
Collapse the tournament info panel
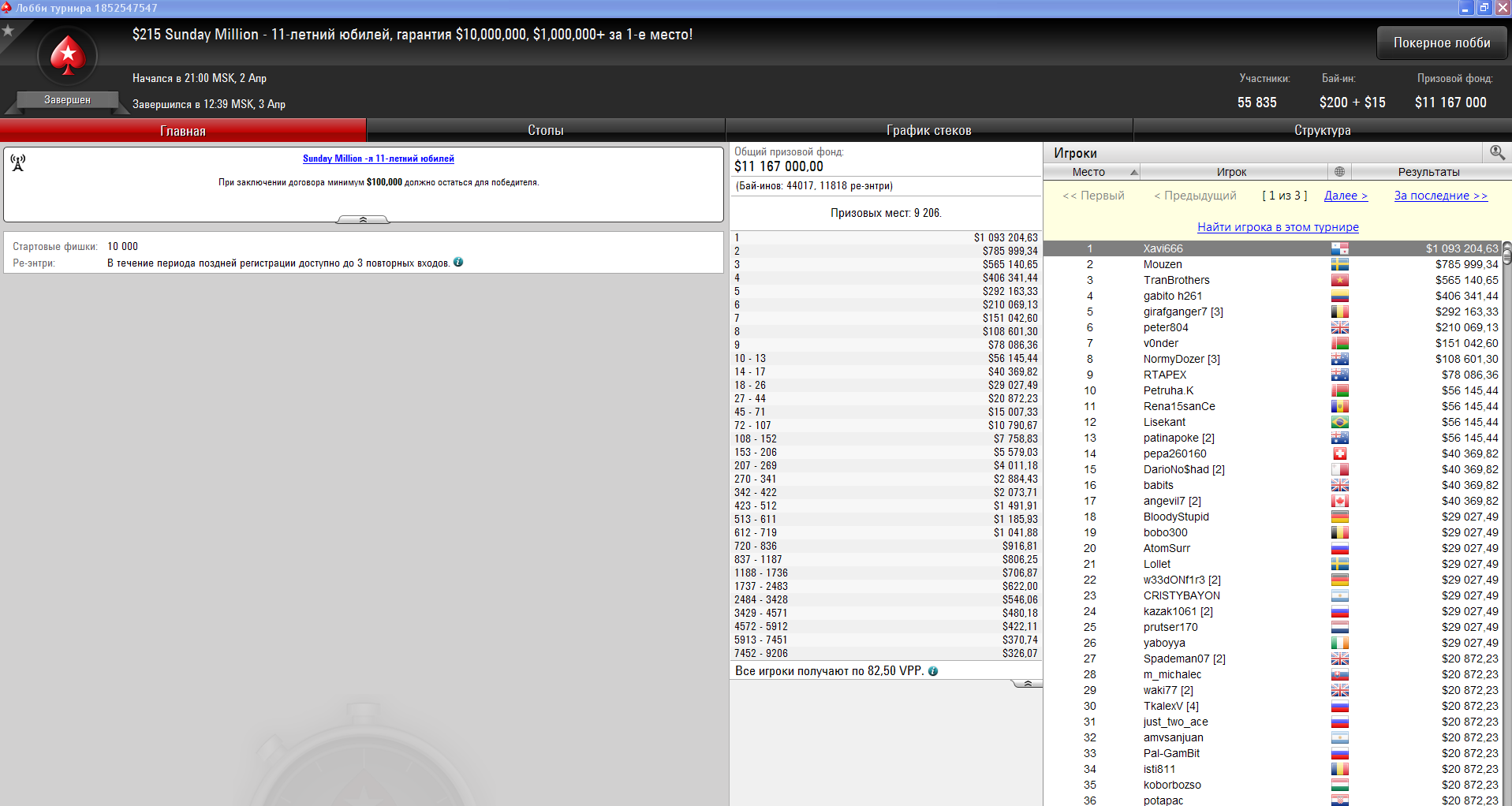pos(363,219)
